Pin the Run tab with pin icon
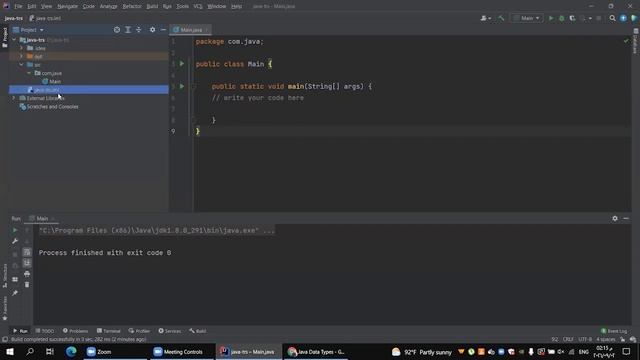640x360 pixels. tap(15, 293)
